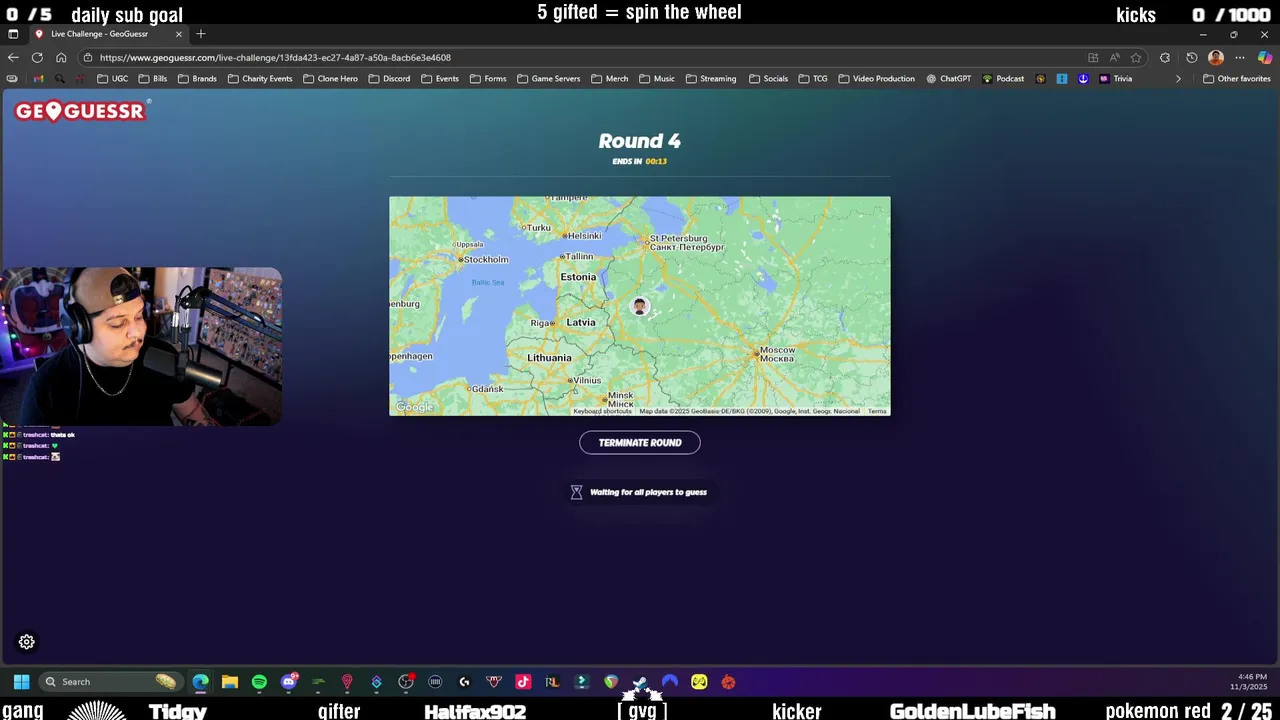This screenshot has height=720, width=1280.
Task: Click the Terminate Round button
Action: click(x=640, y=443)
